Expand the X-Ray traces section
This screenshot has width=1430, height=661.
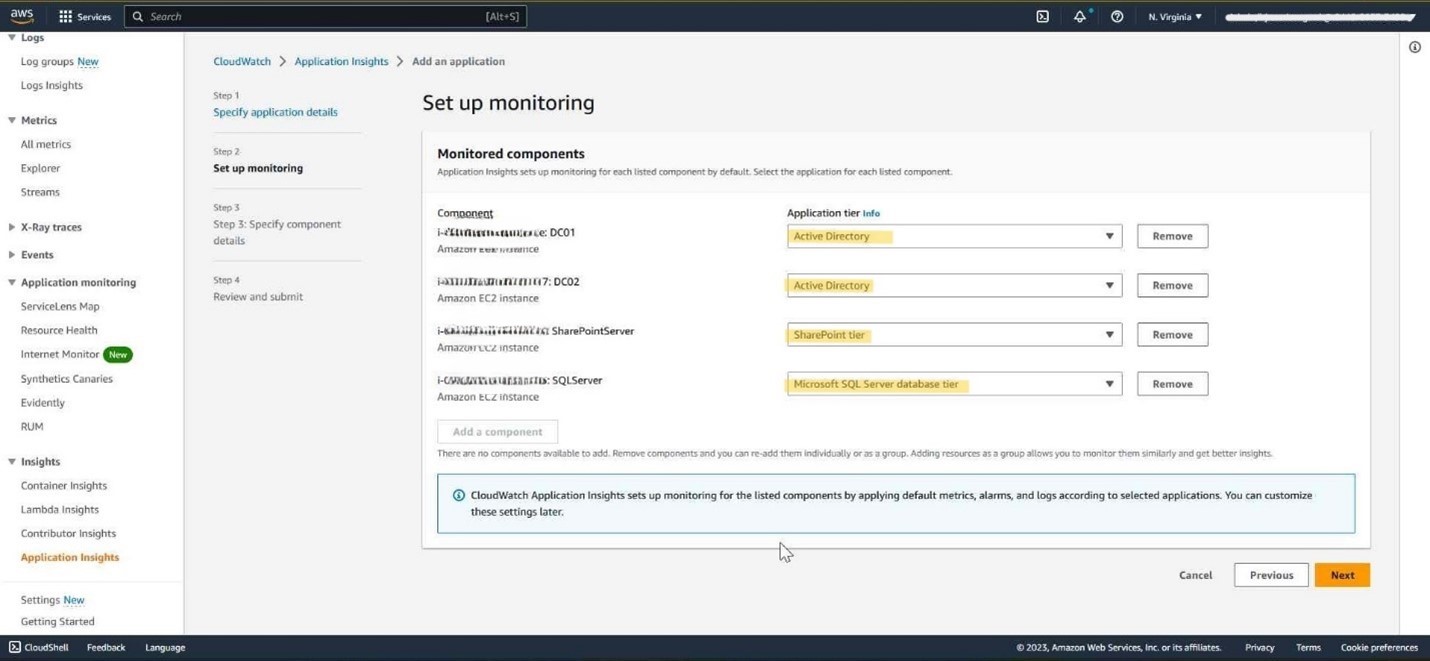click(12, 227)
